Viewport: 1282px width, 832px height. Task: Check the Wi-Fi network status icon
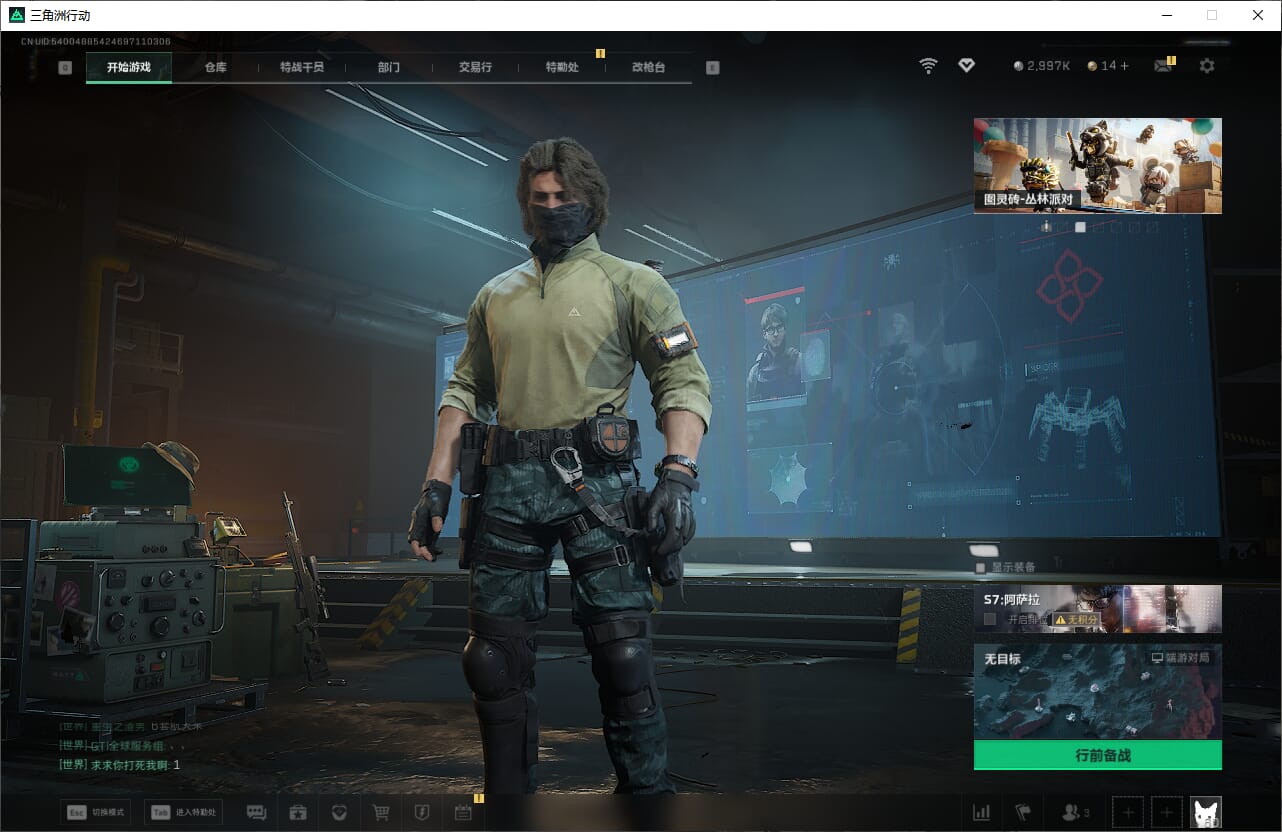[x=929, y=66]
